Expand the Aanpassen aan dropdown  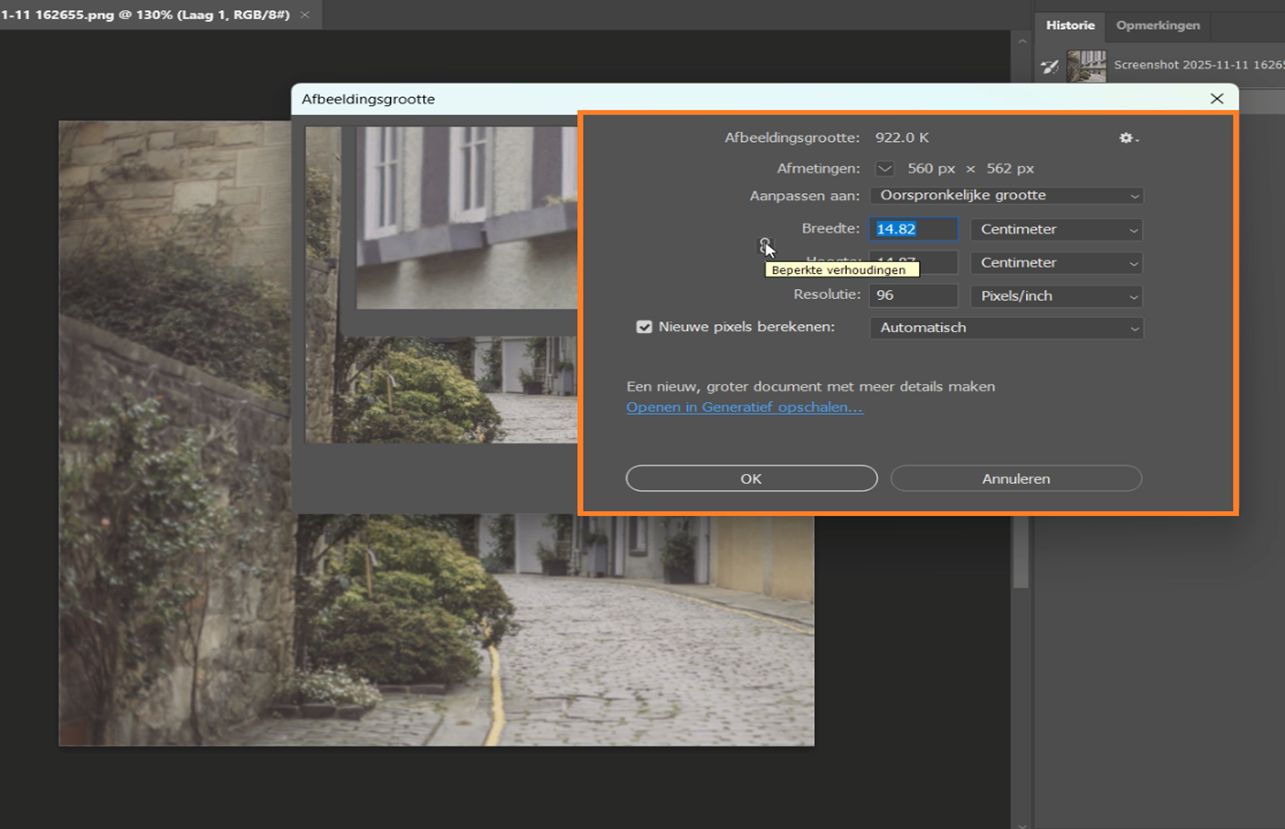coord(1006,196)
